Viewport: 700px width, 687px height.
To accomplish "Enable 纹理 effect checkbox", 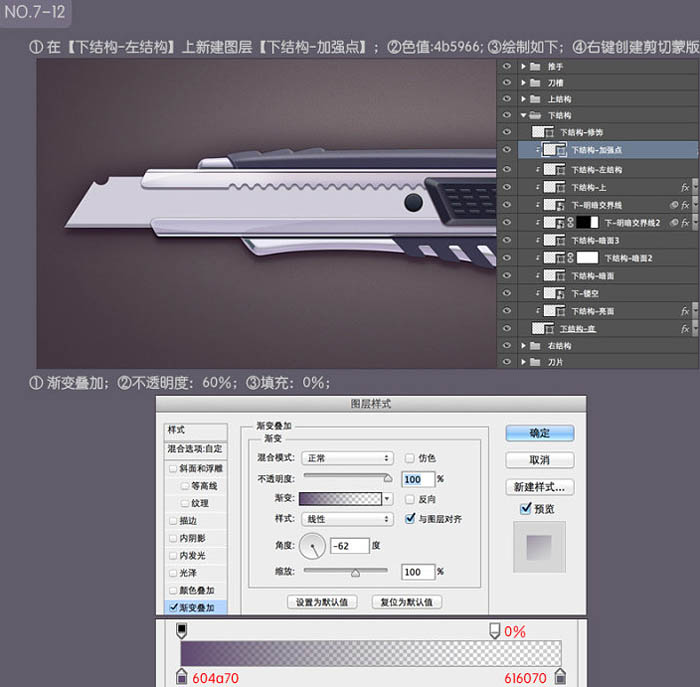I will tap(184, 504).
